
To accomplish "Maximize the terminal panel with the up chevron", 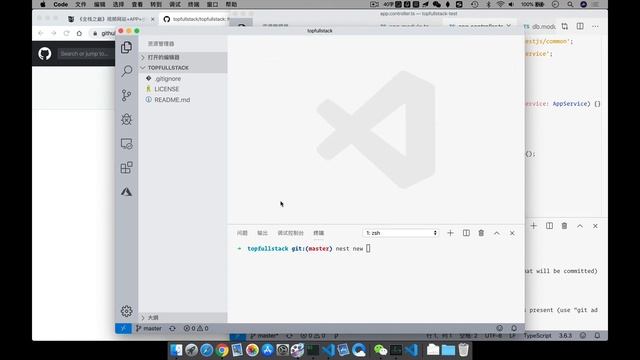I will coord(497,233).
